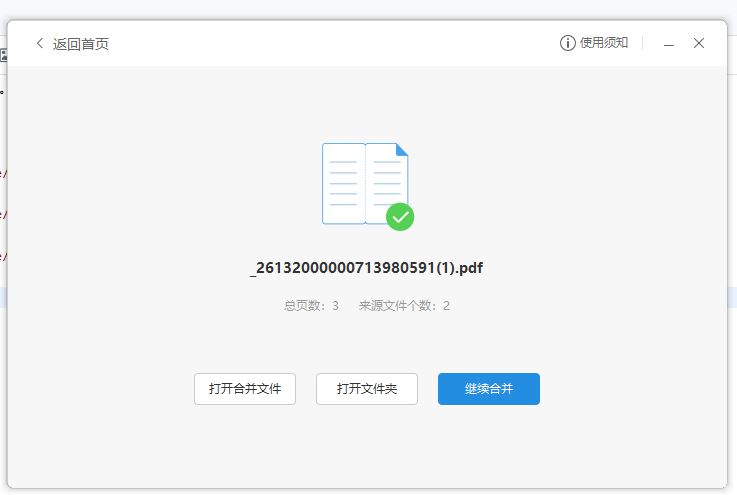Open the merged file with 打开合并文件
Viewport: 737px width, 495px height.
pos(245,389)
